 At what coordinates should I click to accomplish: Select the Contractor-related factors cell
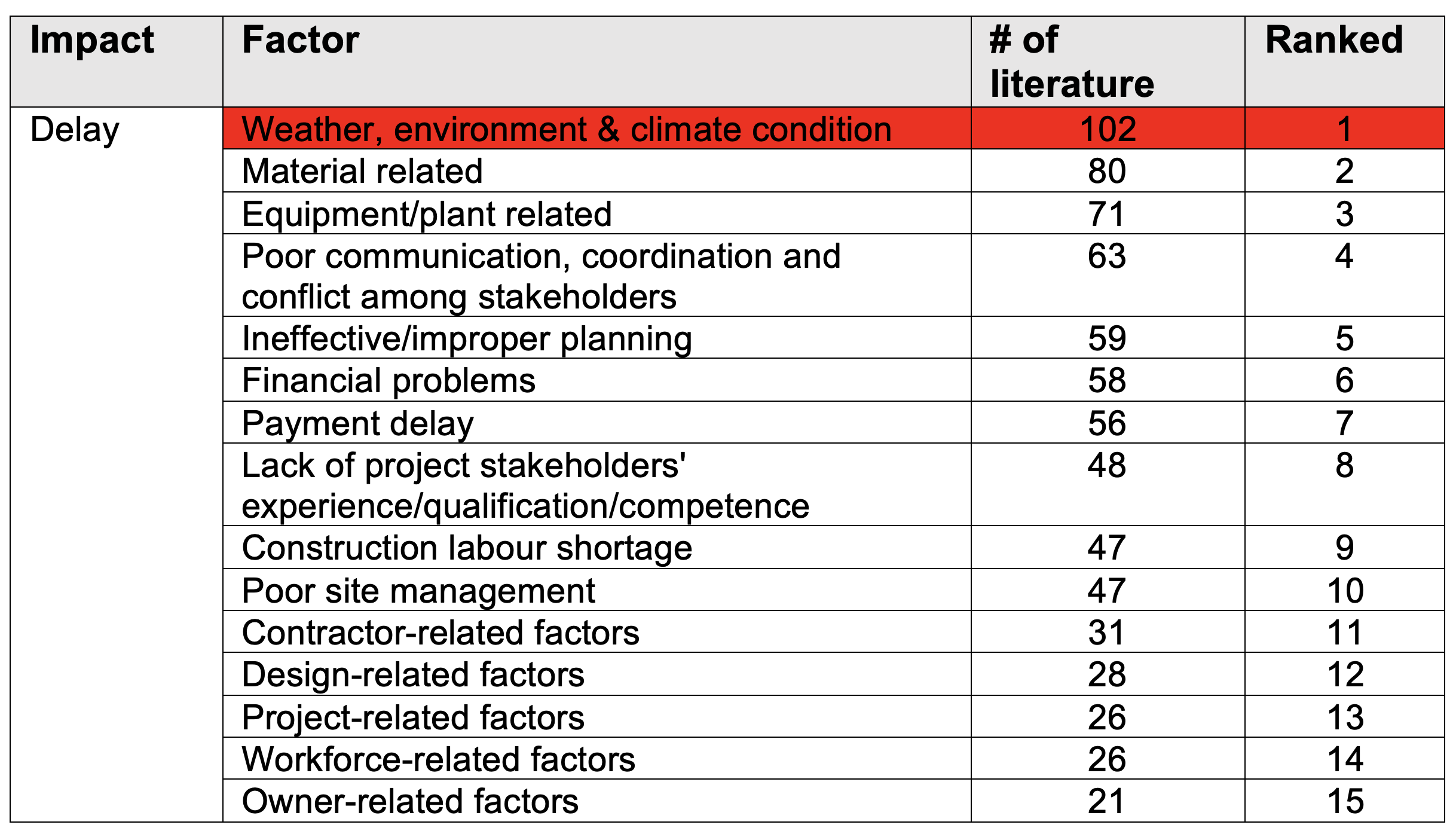[441, 633]
